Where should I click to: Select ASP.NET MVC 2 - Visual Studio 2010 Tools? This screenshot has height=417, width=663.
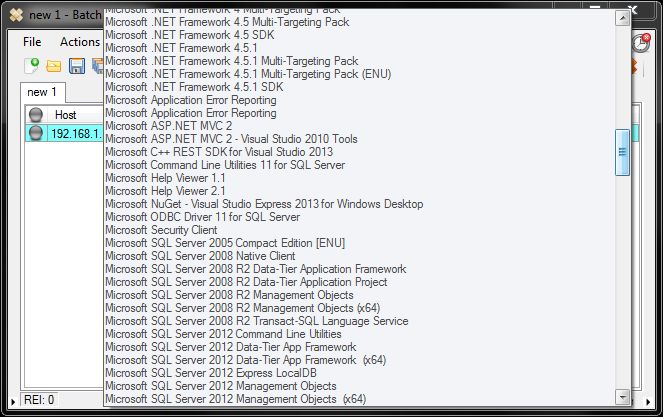point(231,139)
